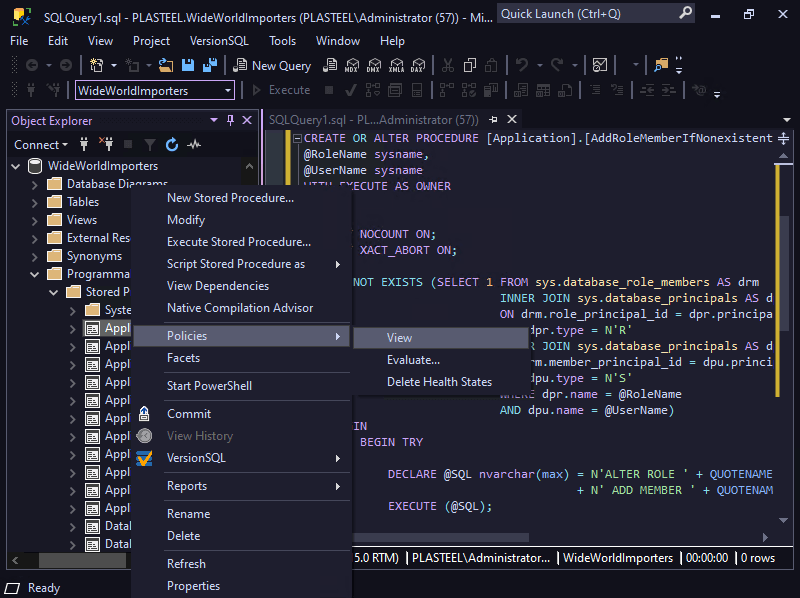Click the Cancel Executing Query stop icon

[329, 90]
